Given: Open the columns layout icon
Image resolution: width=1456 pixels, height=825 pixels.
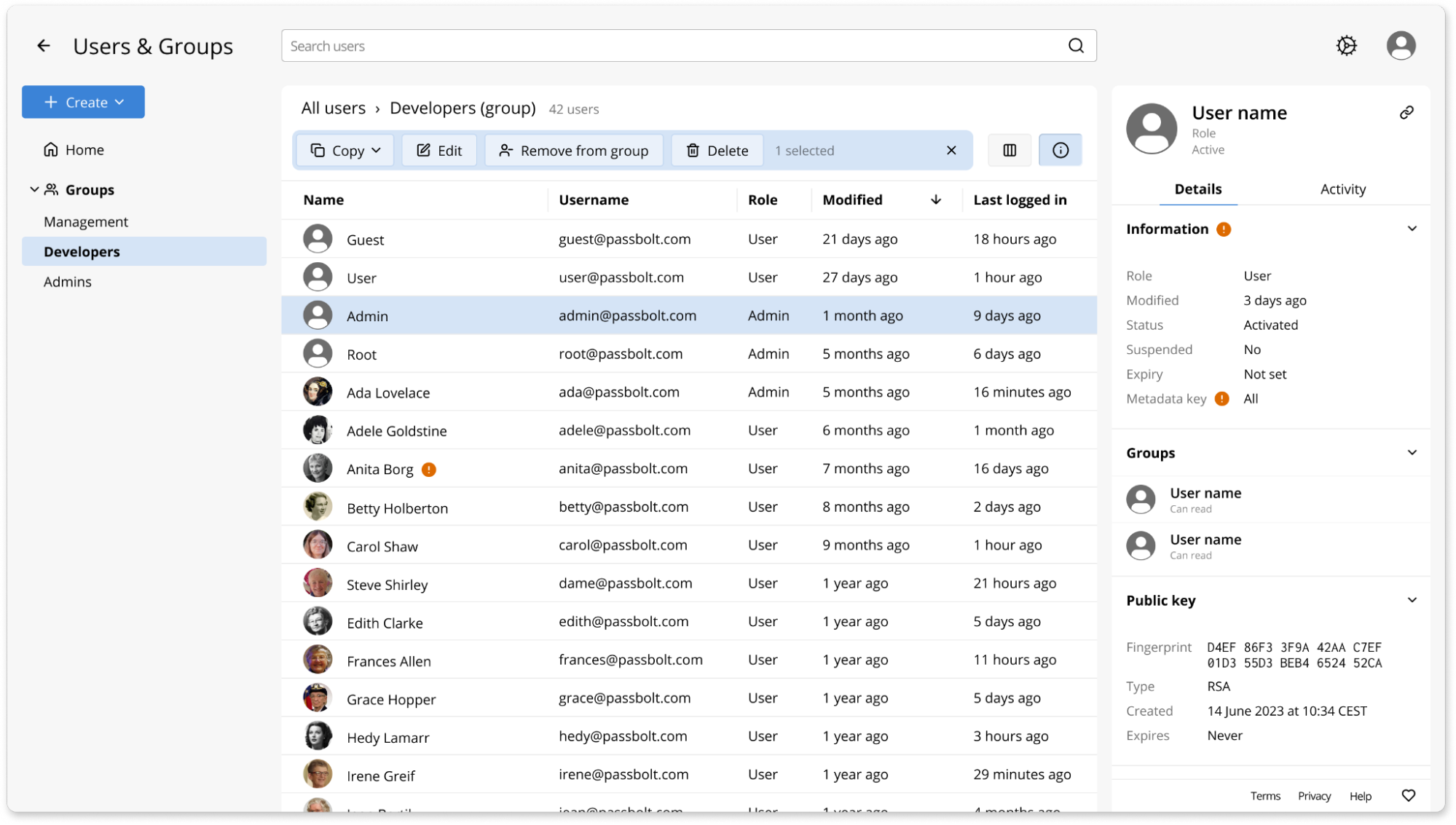Looking at the screenshot, I should coord(1009,150).
